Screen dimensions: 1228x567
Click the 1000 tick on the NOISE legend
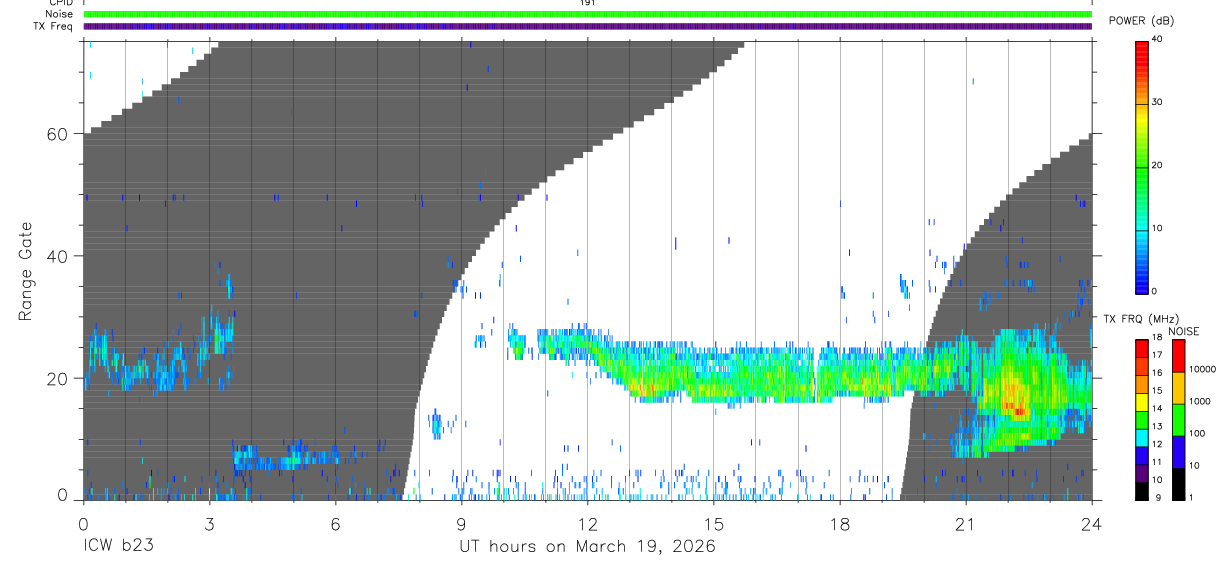point(1198,401)
